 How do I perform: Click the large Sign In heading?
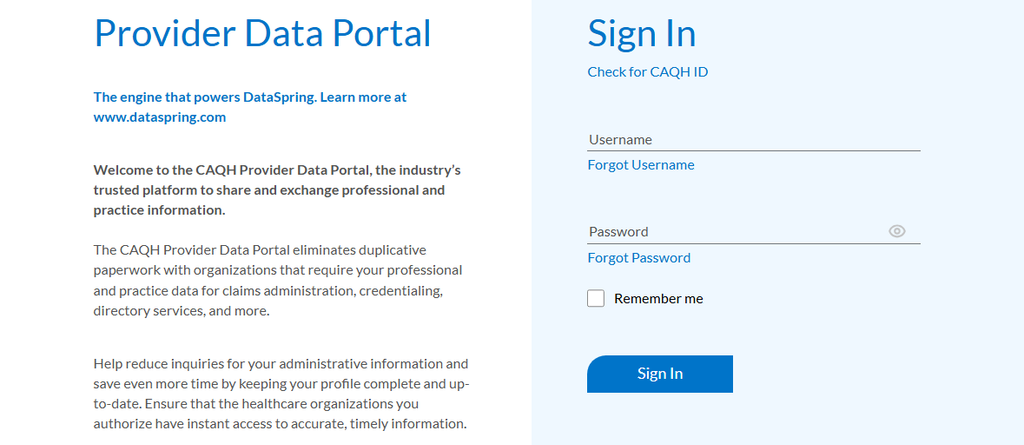pyautogui.click(x=641, y=33)
